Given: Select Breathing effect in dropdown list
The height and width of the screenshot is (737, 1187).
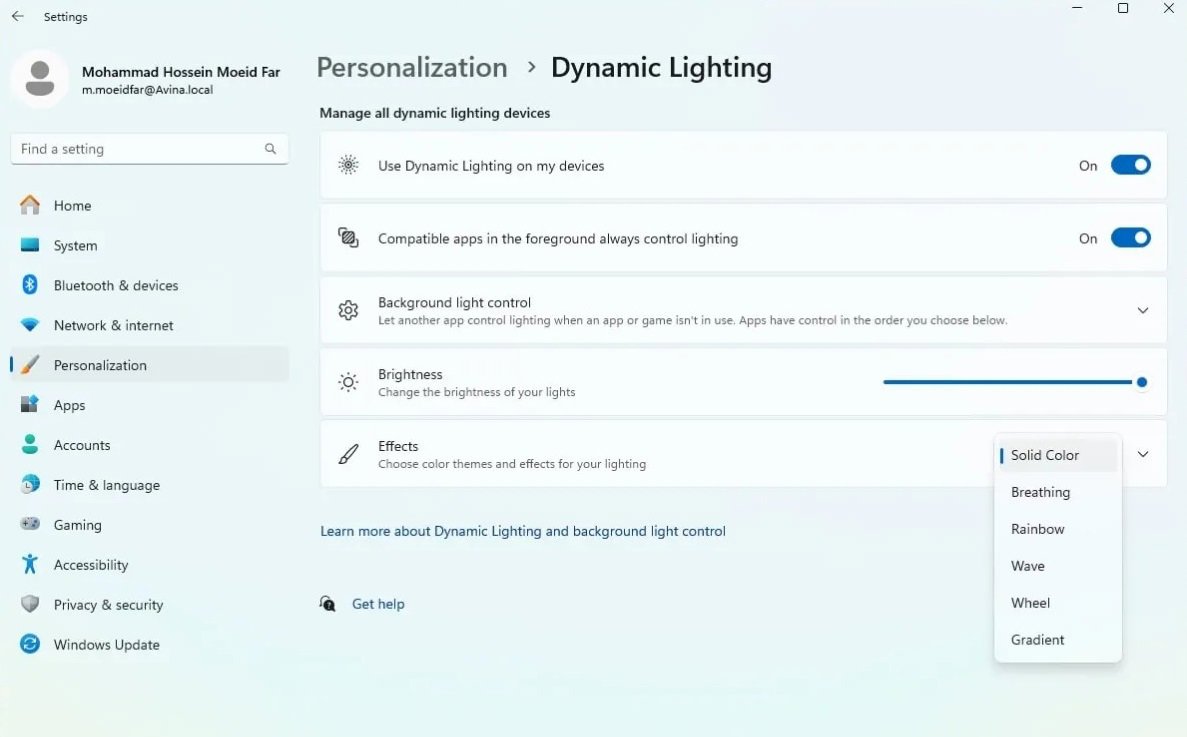Looking at the screenshot, I should 1040,492.
